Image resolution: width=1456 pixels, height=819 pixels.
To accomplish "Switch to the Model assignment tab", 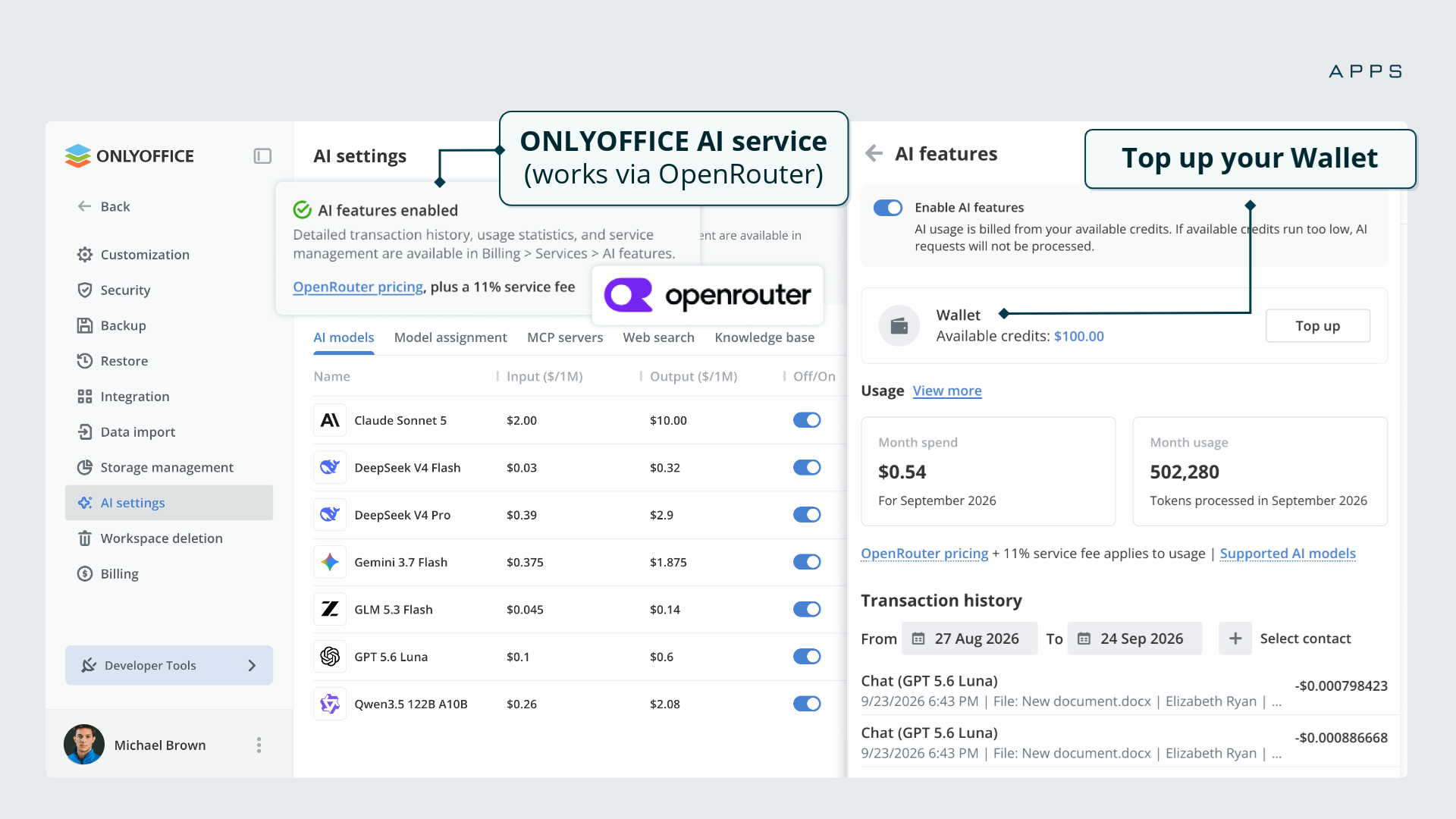I will click(450, 337).
